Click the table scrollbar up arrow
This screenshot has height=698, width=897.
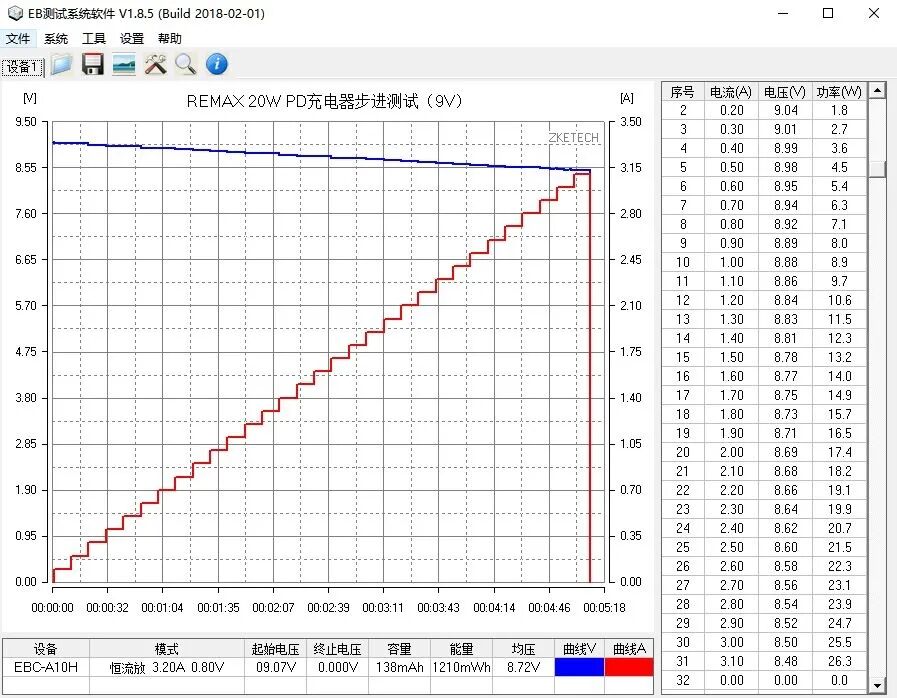point(877,90)
